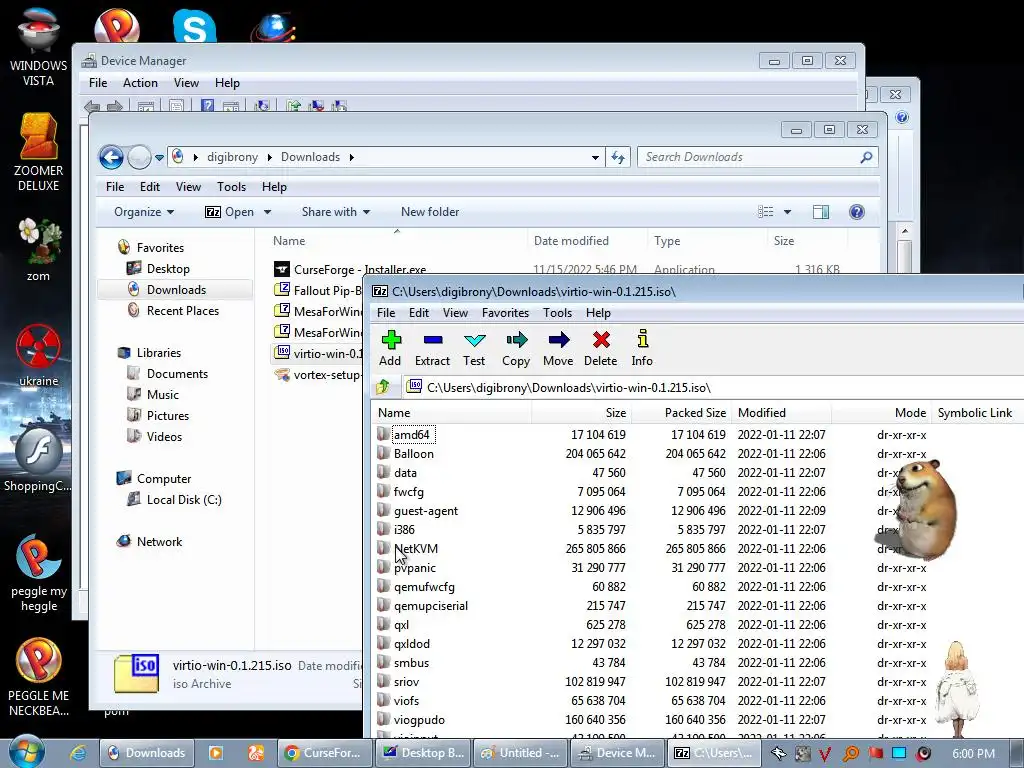Image resolution: width=1024 pixels, height=768 pixels.
Task: Select the WINDOWS VISTA desktop icon
Action: (38, 46)
